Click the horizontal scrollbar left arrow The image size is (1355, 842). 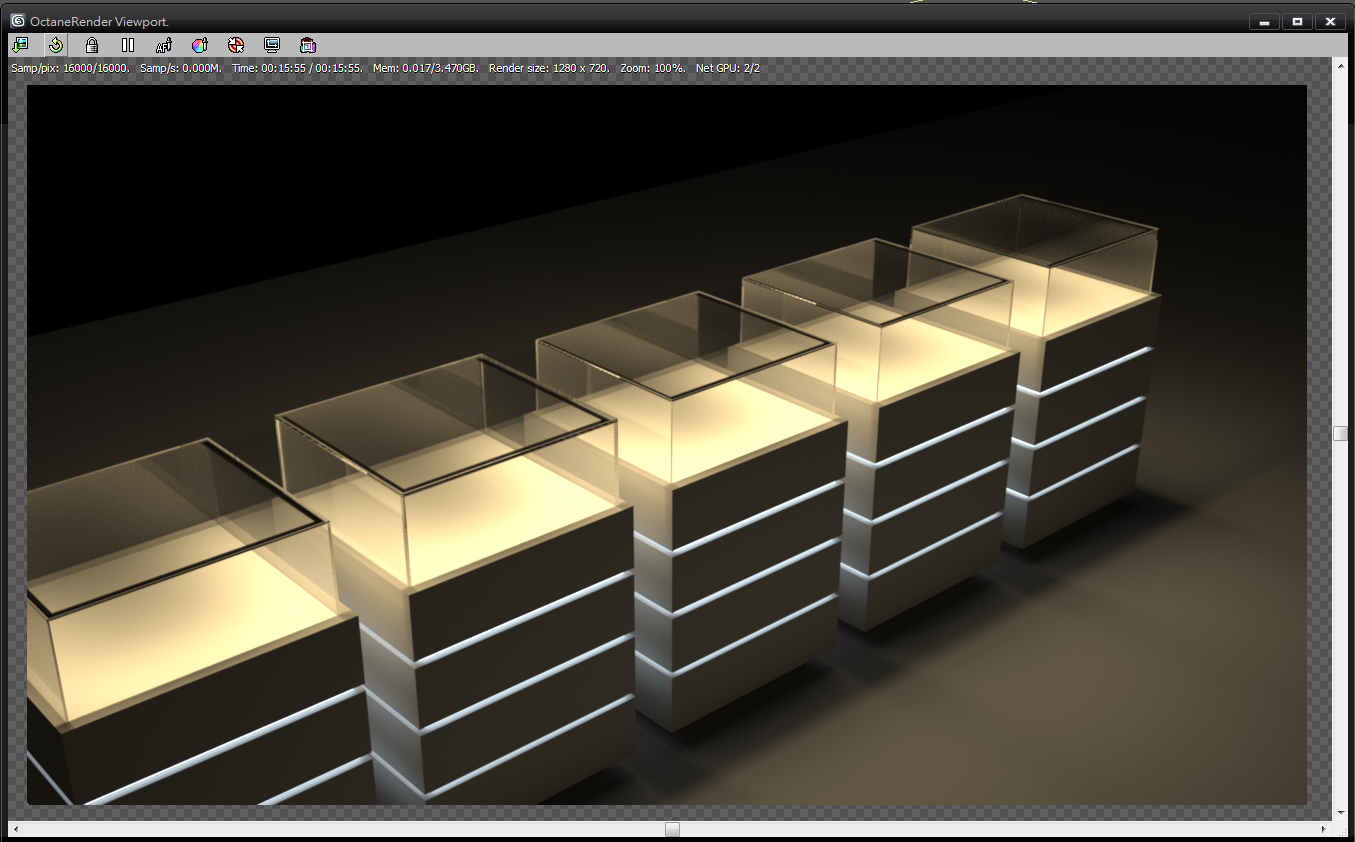(x=14, y=829)
